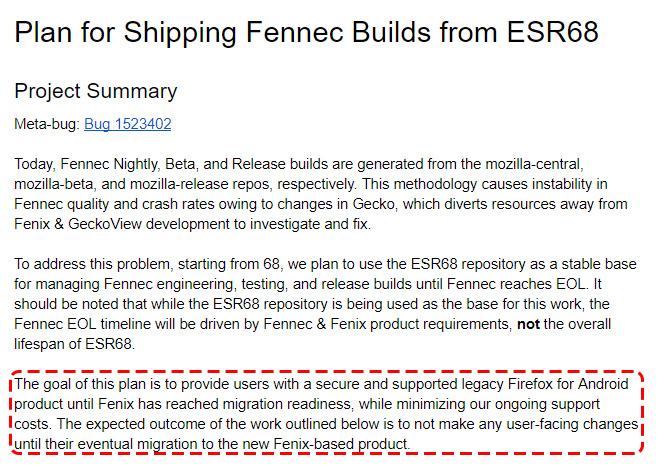This screenshot has width=671, height=468.
Task: Click the paragraph starting 'To address this problem'
Action: coord(325,304)
